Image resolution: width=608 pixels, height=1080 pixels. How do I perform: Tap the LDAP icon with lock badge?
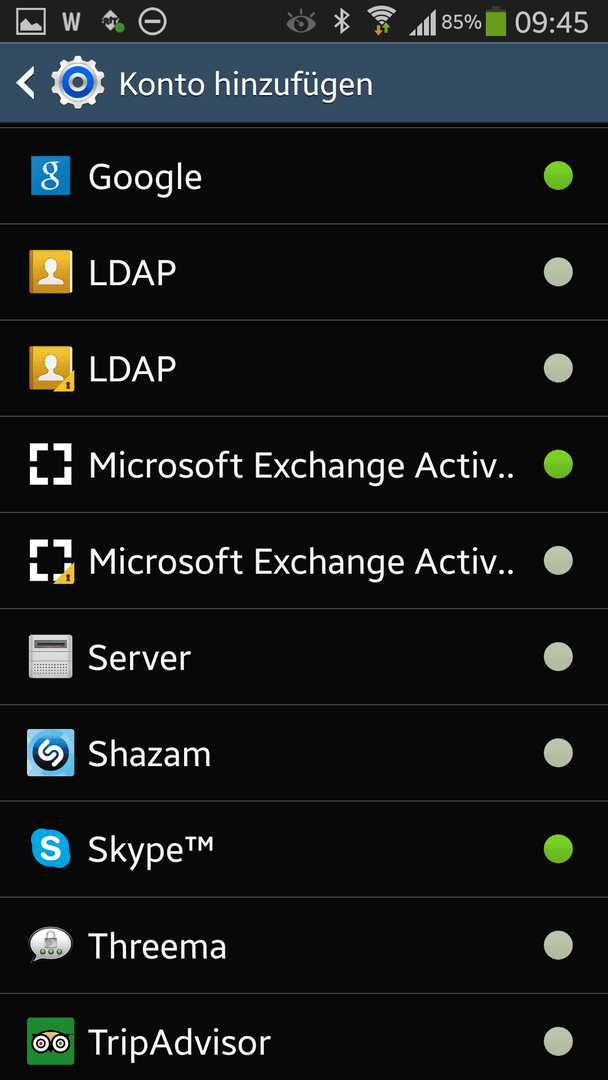[51, 368]
